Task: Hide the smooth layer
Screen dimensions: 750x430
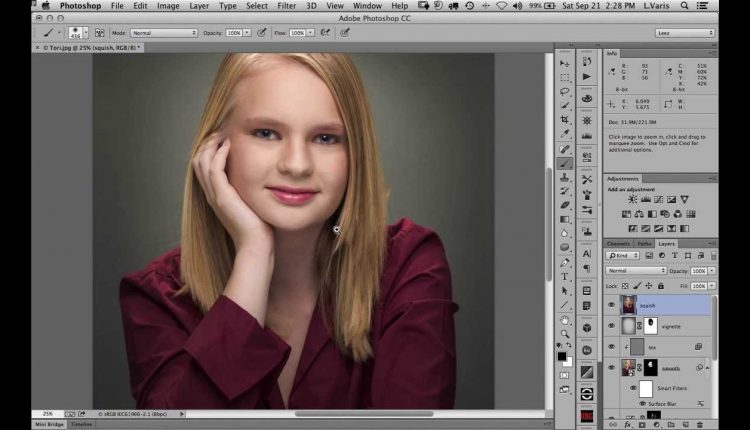Action: pos(611,368)
